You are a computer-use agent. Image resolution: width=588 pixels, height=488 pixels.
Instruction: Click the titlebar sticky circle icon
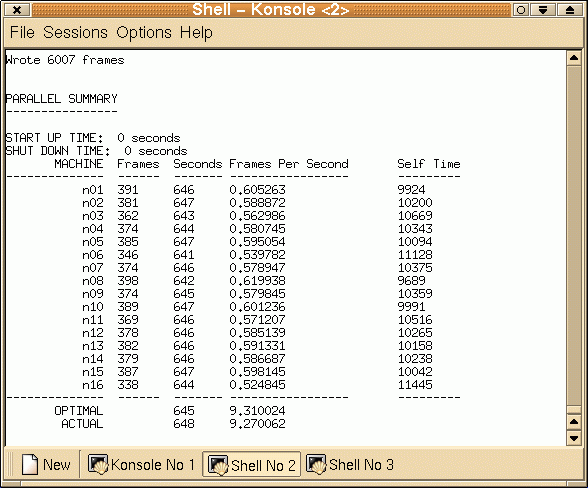tap(521, 10)
